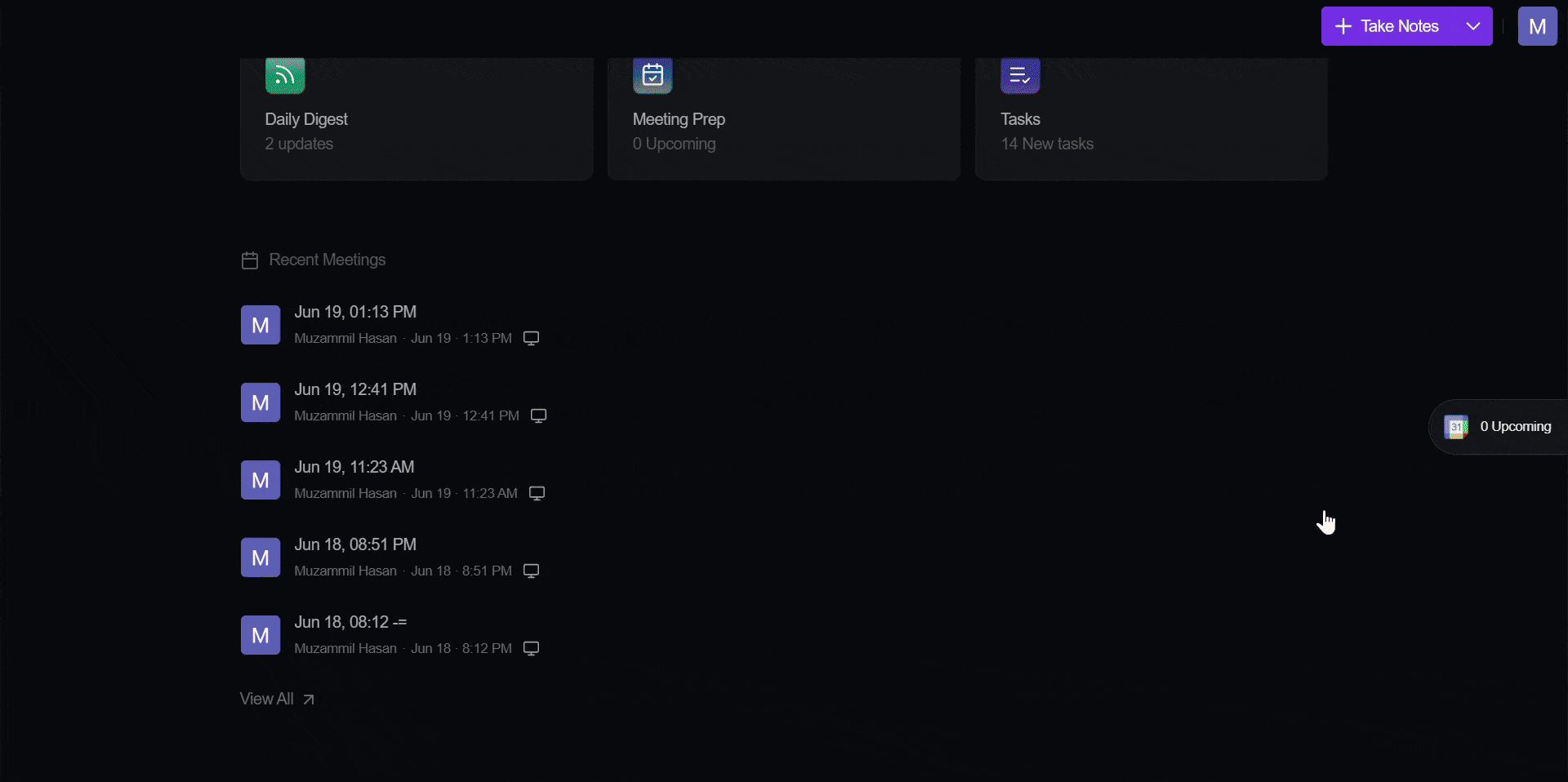This screenshot has width=1568, height=782.
Task: Open View All meetings link
Action: click(277, 699)
